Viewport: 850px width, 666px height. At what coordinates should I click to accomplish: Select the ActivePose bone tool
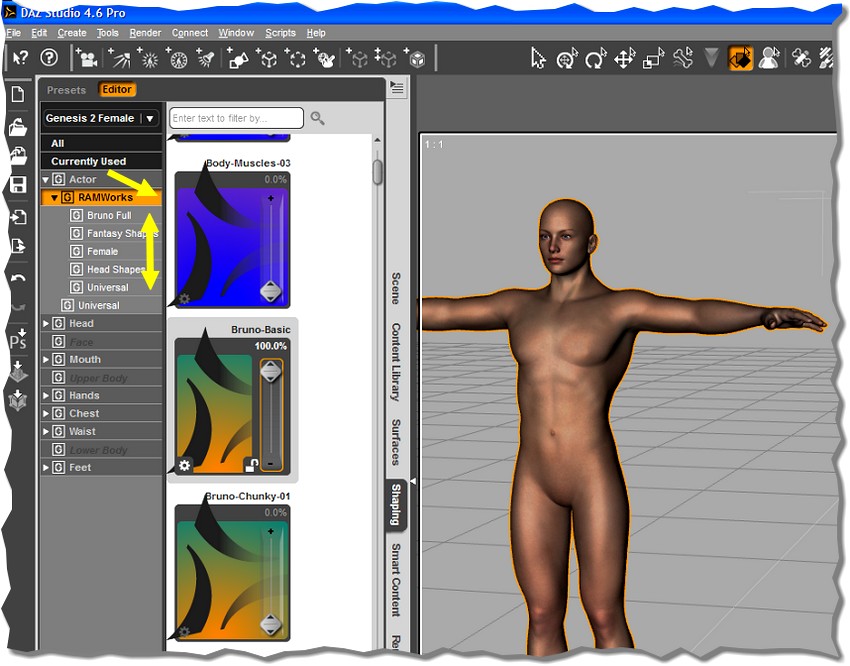(682, 58)
